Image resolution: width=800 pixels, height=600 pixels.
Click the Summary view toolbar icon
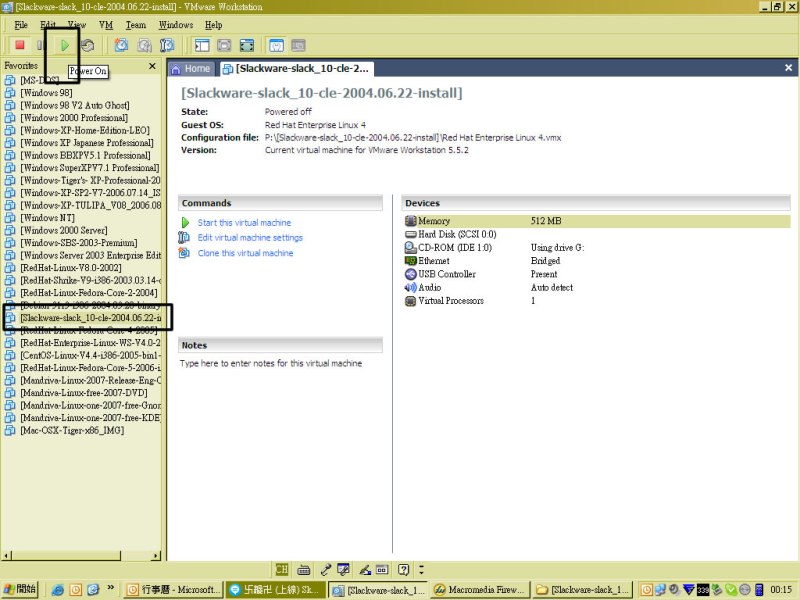click(276, 45)
